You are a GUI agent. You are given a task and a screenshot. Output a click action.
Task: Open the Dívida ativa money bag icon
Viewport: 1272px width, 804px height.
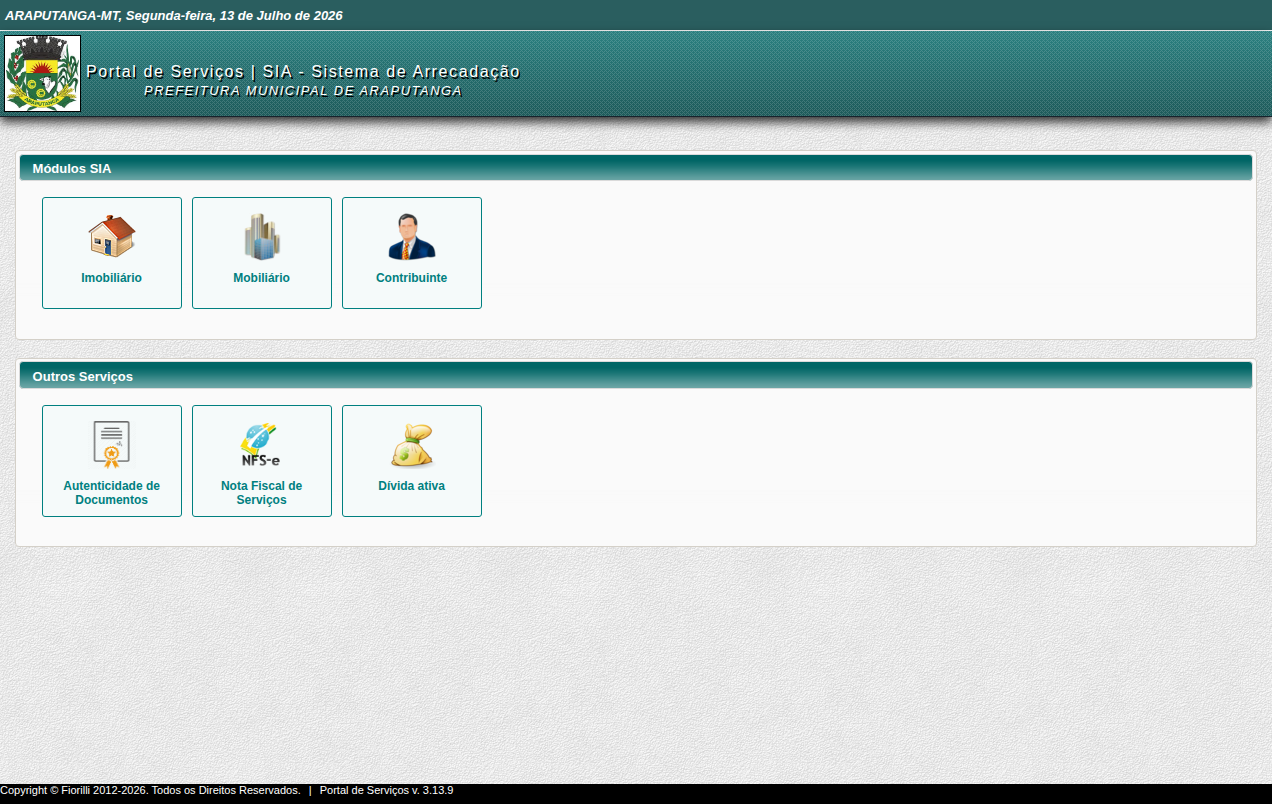coord(412,445)
